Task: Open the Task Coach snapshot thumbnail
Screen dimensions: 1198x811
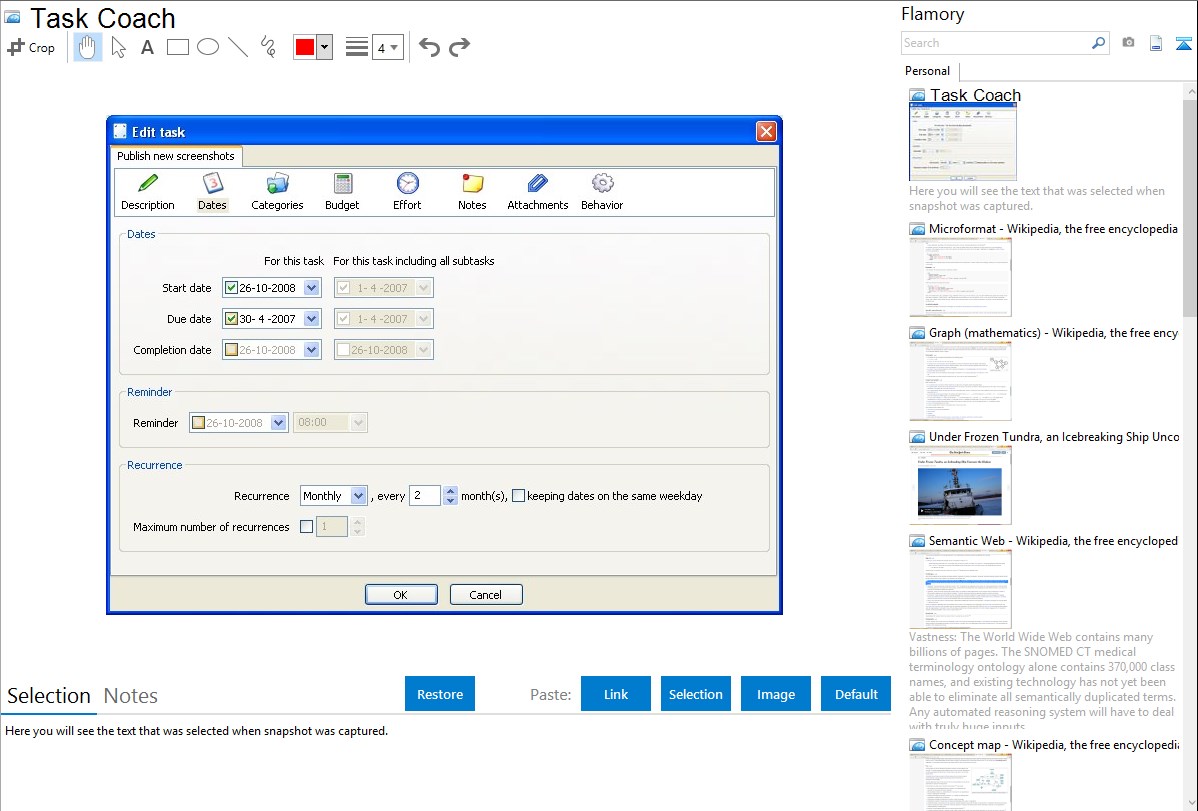Action: pos(963,141)
